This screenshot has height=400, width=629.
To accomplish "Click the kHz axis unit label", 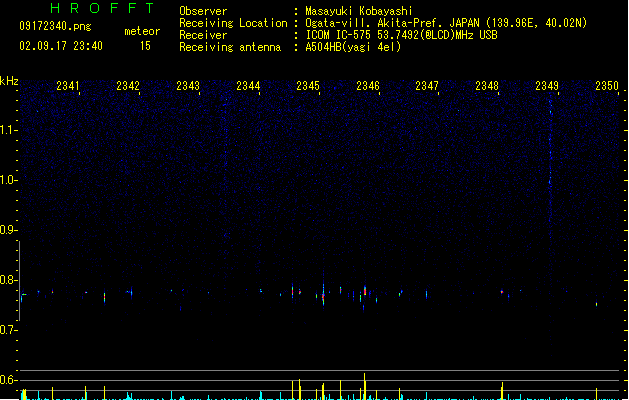I will tap(9, 81).
